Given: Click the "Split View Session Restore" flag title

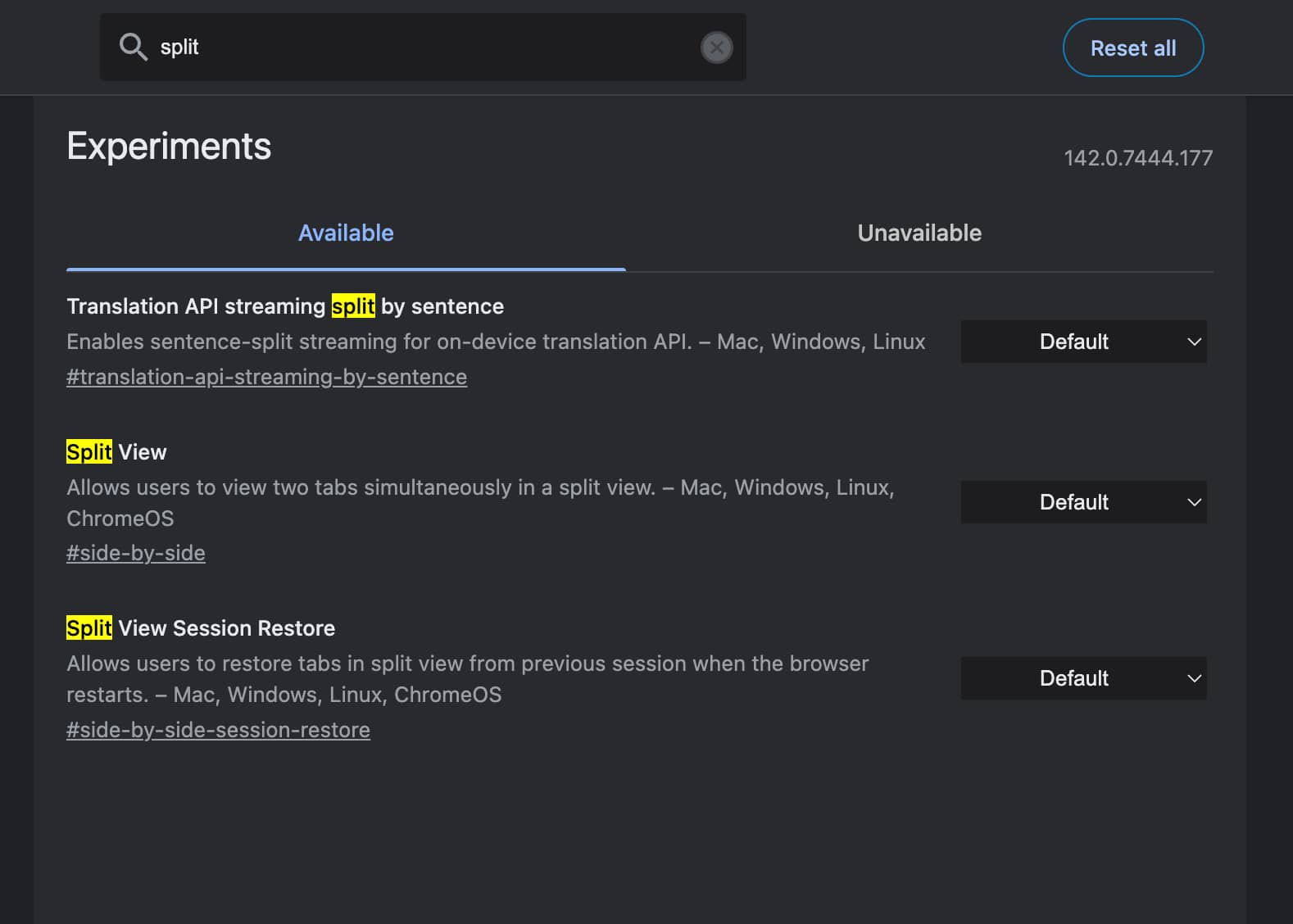Looking at the screenshot, I should click(201, 628).
